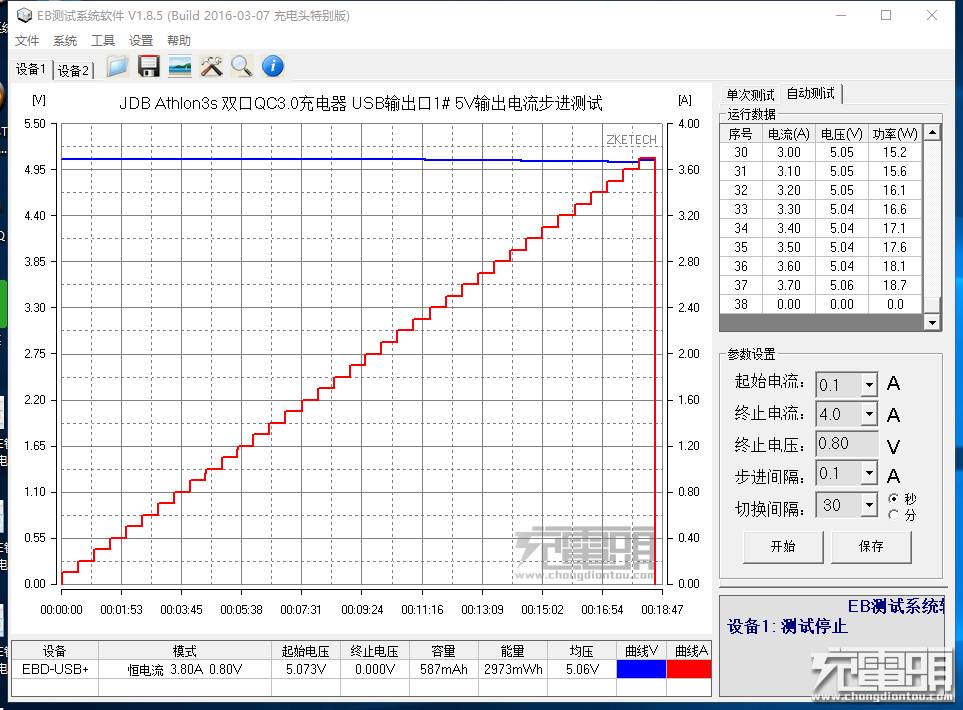963x710 pixels.
Task: Open file with the folder toolbar icon
Action: pos(117,66)
